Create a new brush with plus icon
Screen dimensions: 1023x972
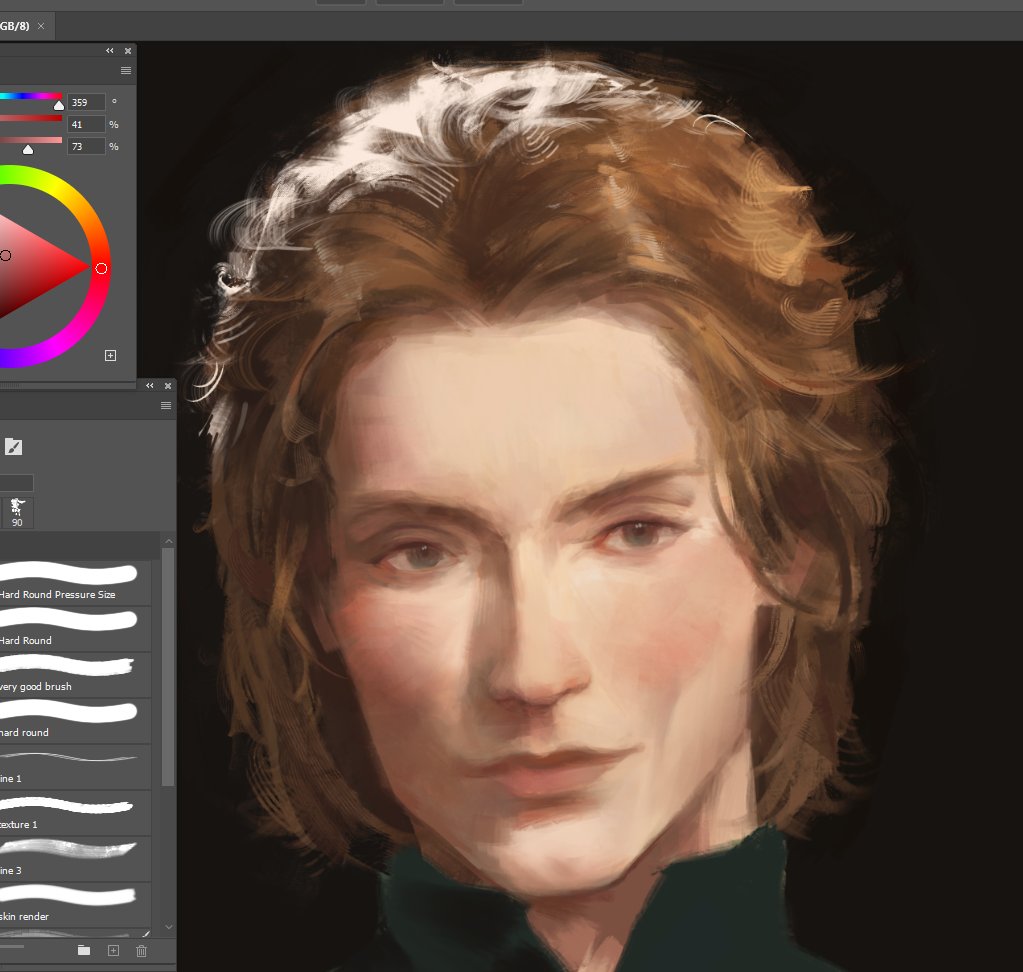click(113, 950)
